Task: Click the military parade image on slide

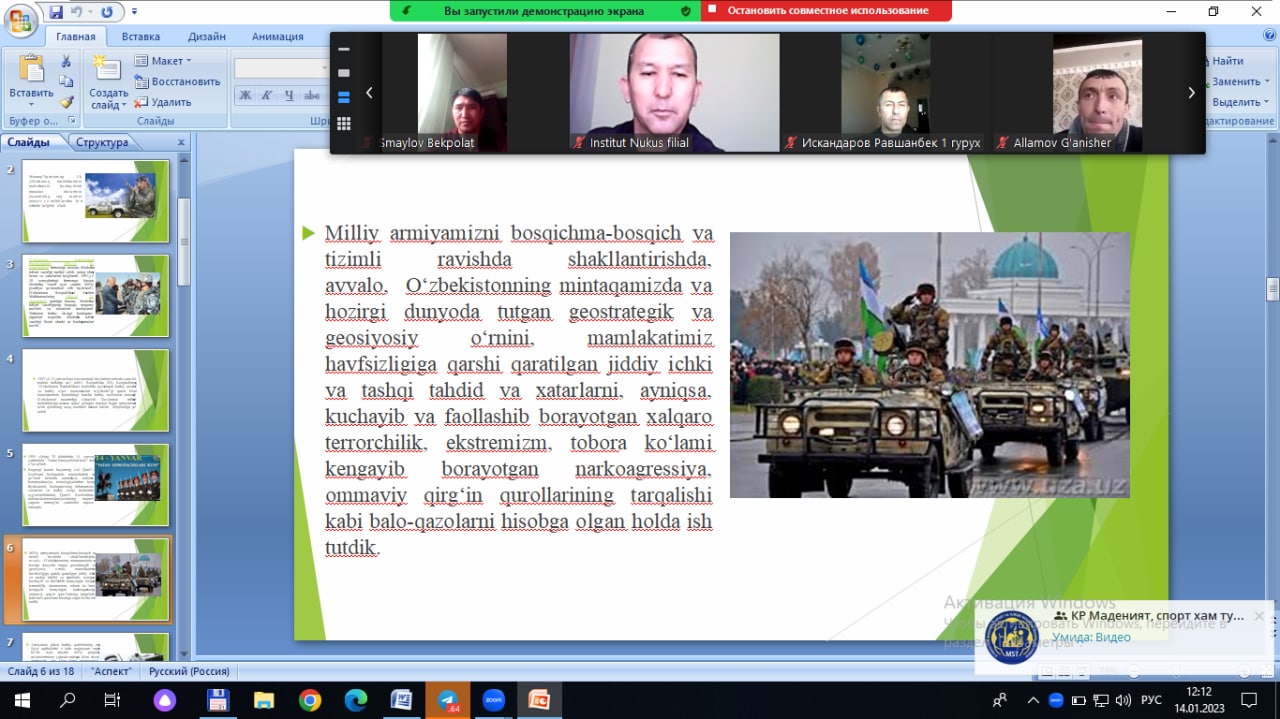Action: pos(929,364)
